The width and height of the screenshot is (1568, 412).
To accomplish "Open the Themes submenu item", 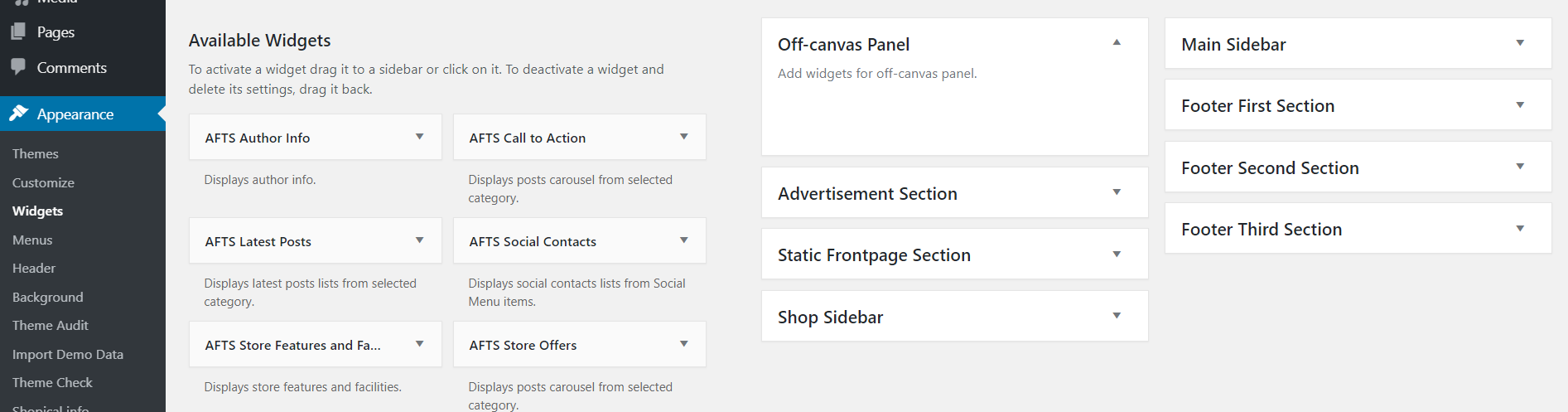I will click(x=36, y=154).
